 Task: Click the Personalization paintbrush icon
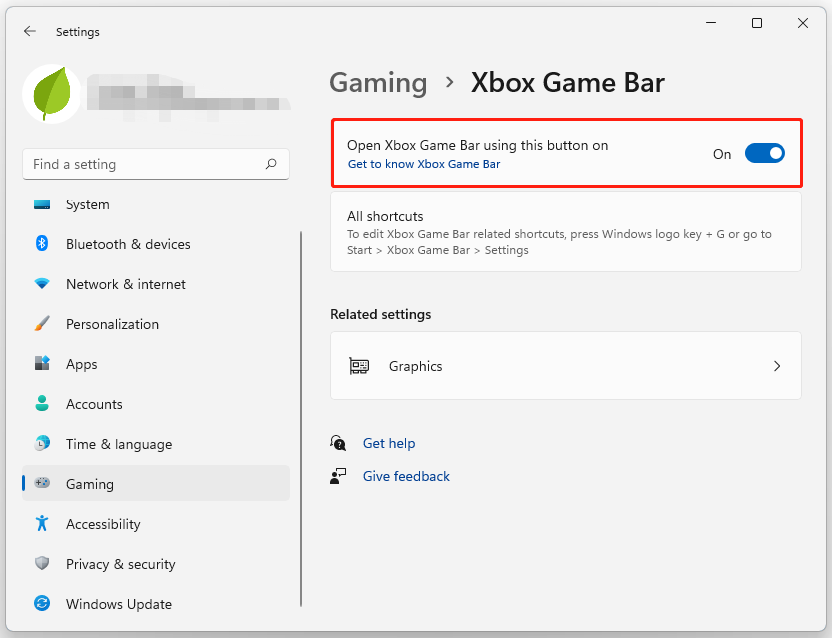[x=42, y=324]
